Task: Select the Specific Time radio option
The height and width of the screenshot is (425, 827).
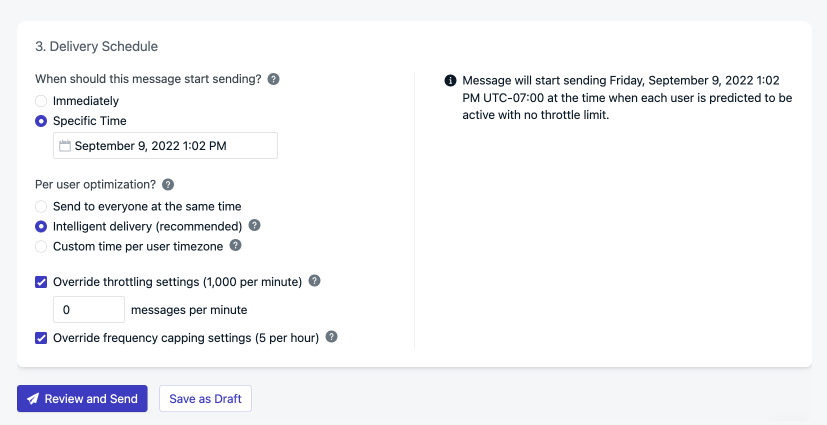Action: pyautogui.click(x=41, y=121)
